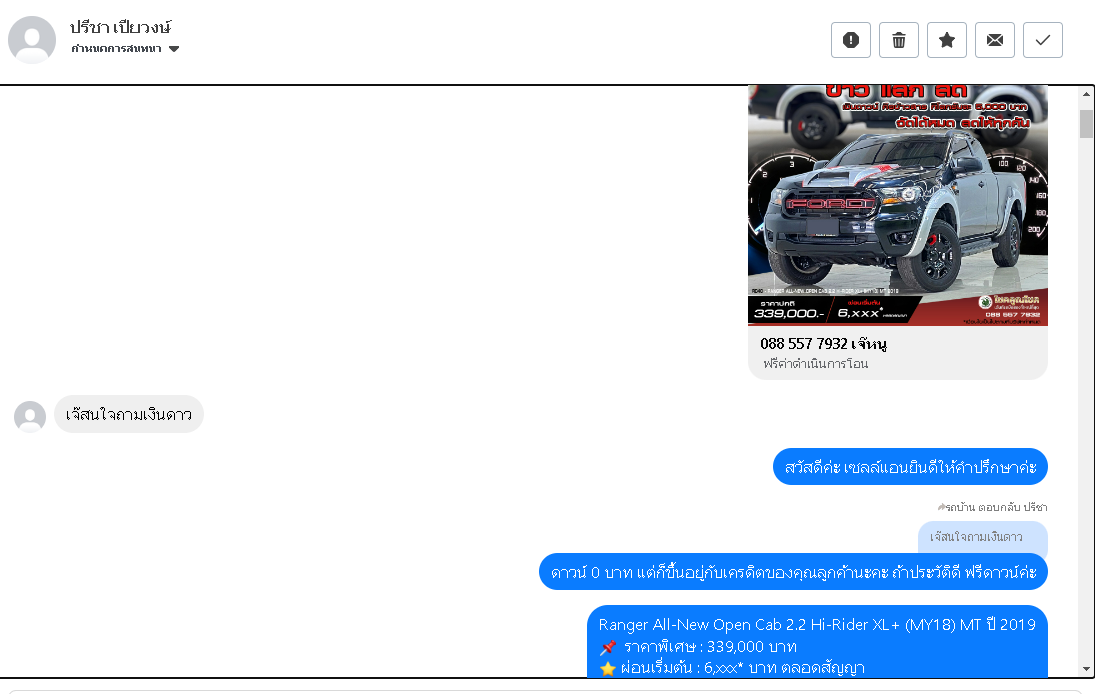This screenshot has width=1095, height=694.
Task: Click the chat scrollbar thumb
Action: pos(1086,124)
